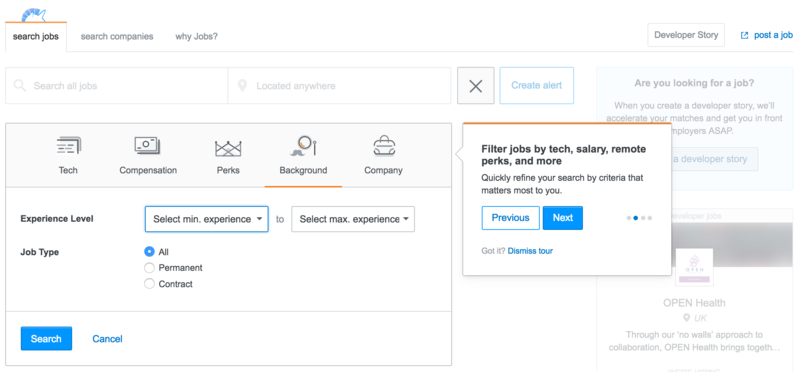Focus the Search all jobs field

pos(117,86)
